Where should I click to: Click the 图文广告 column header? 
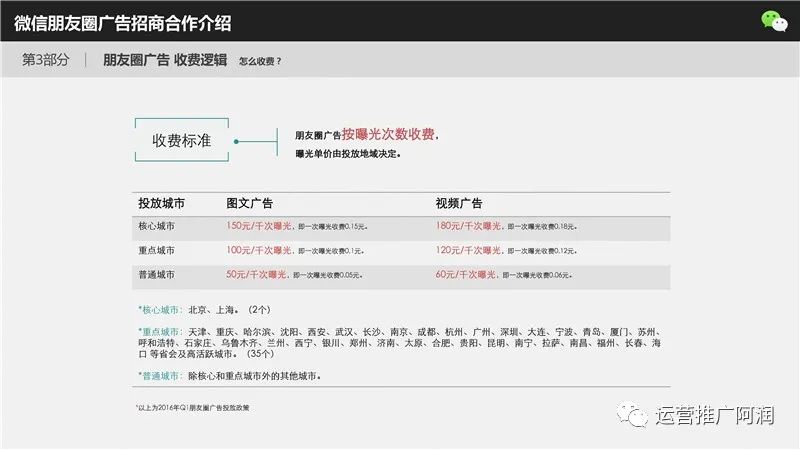pyautogui.click(x=249, y=204)
